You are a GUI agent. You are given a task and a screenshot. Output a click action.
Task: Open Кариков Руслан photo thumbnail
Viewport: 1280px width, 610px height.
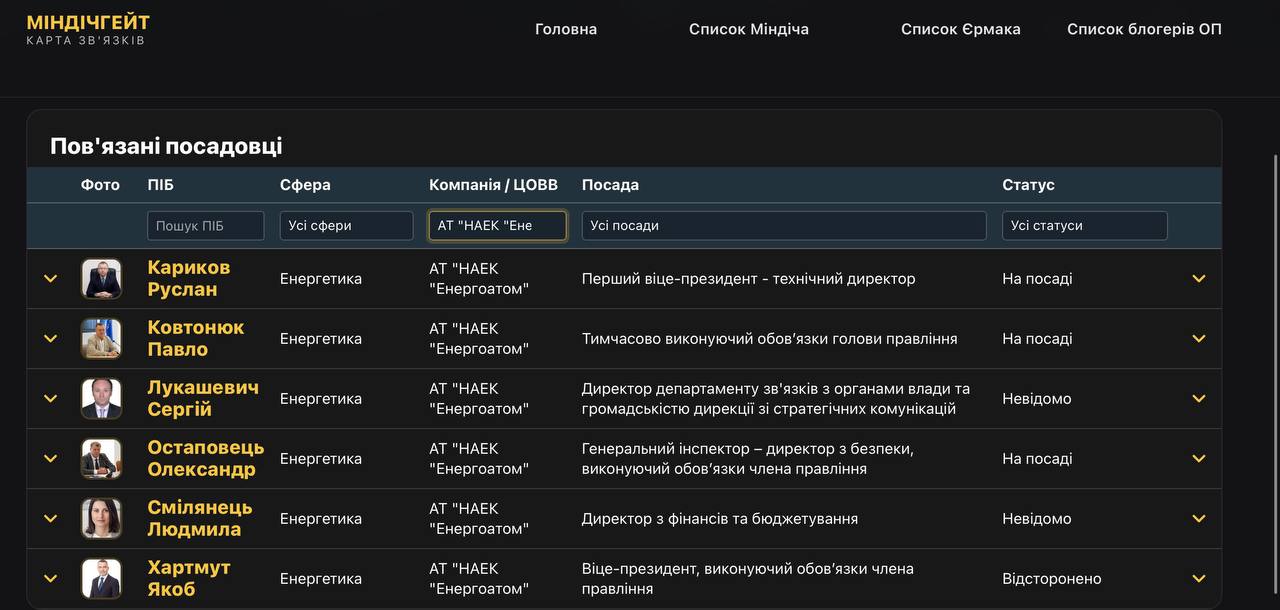coord(101,279)
